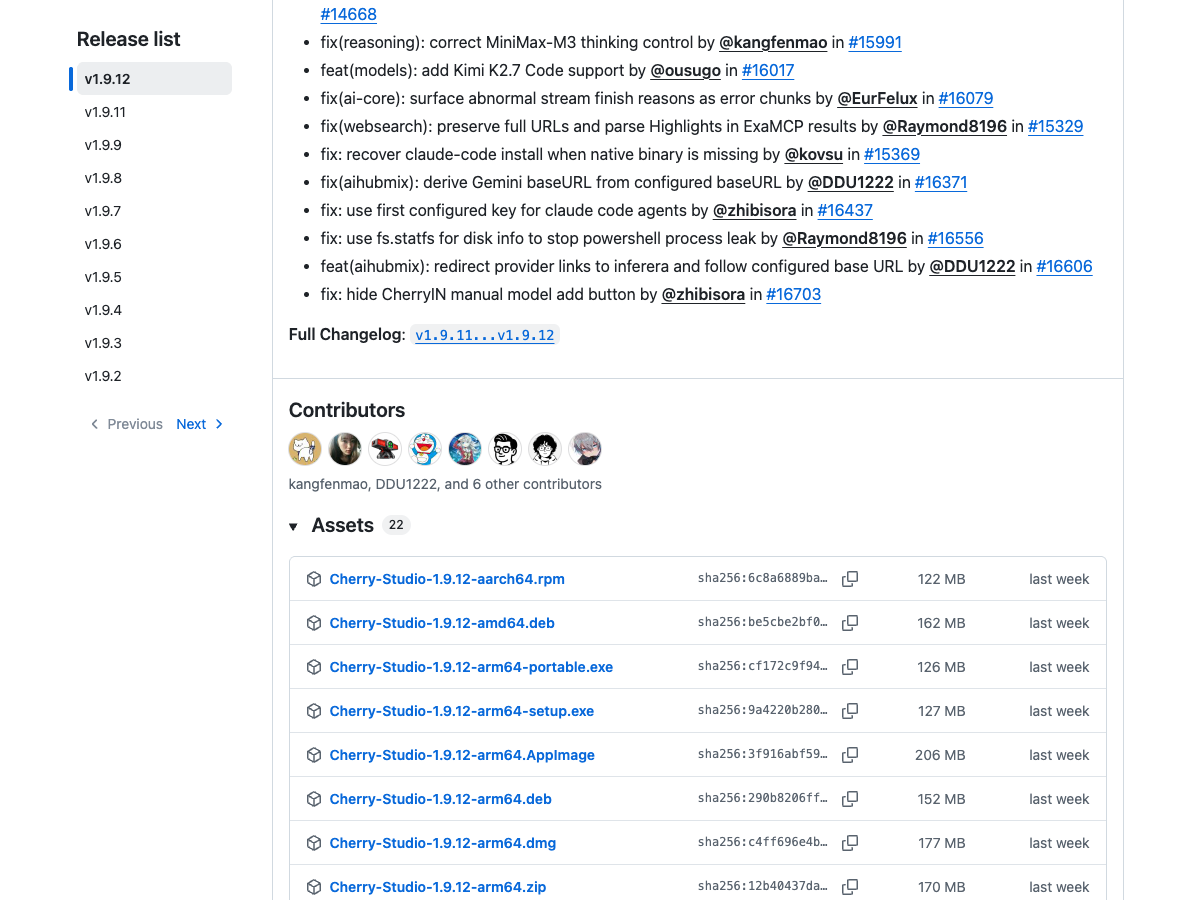The height and width of the screenshot is (900, 1200).
Task: Click package icon beside aarch64.rpm
Action: click(314, 579)
